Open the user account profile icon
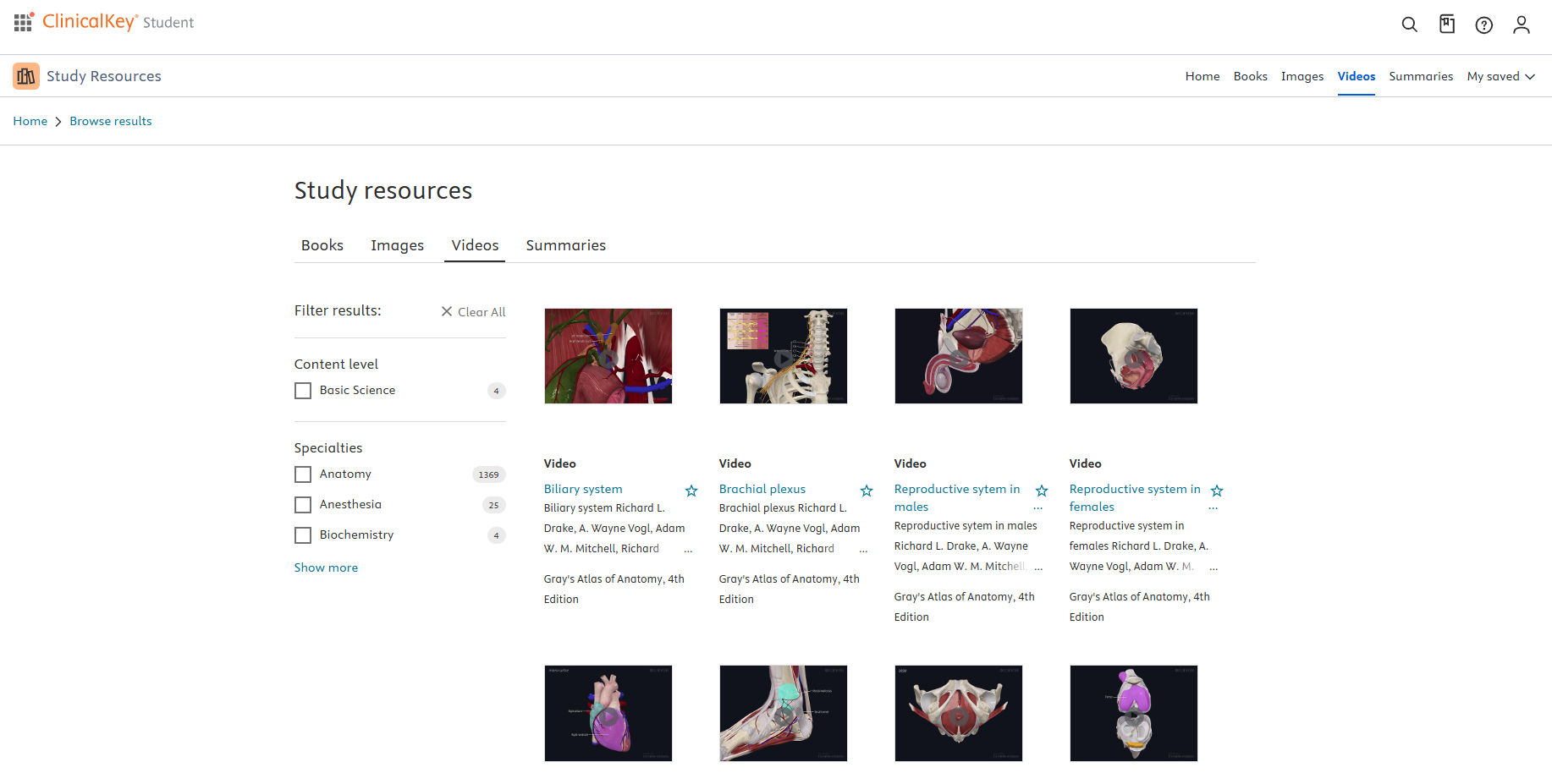1552x784 pixels. [1521, 25]
